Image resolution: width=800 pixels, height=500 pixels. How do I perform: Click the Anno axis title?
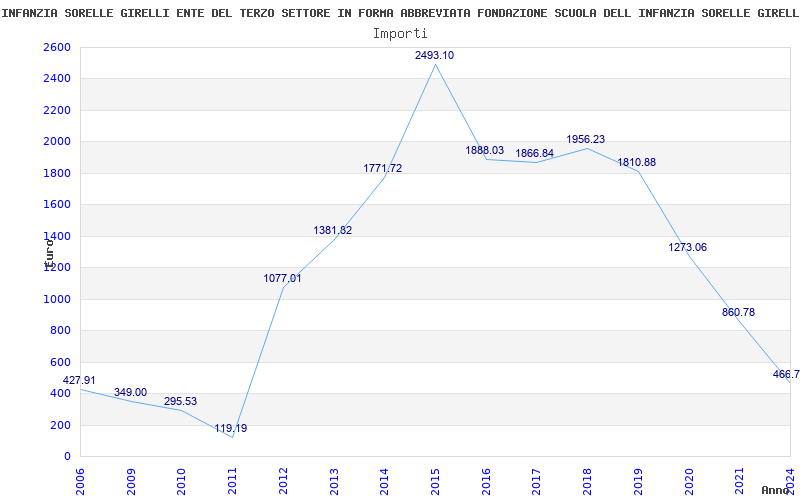[x=776, y=490]
